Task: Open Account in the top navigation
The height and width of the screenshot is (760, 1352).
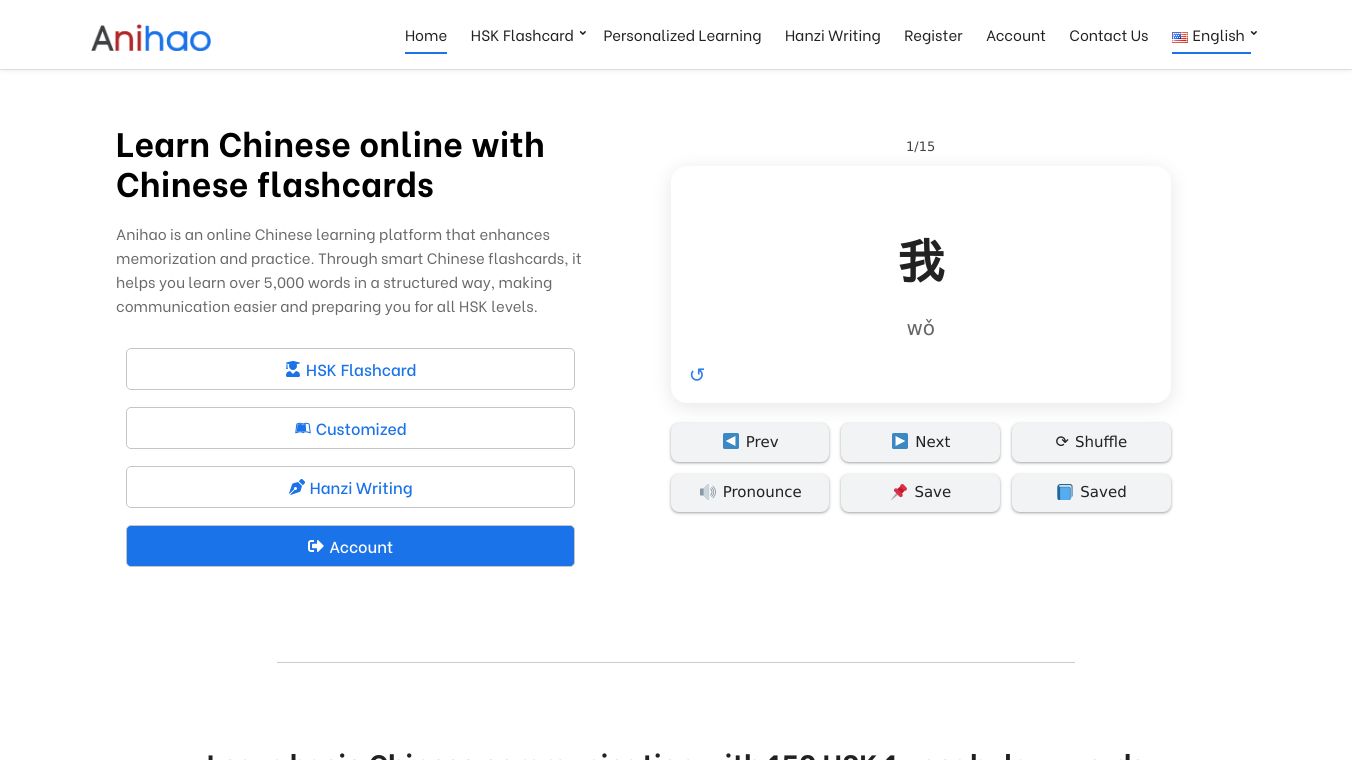Action: (1016, 36)
